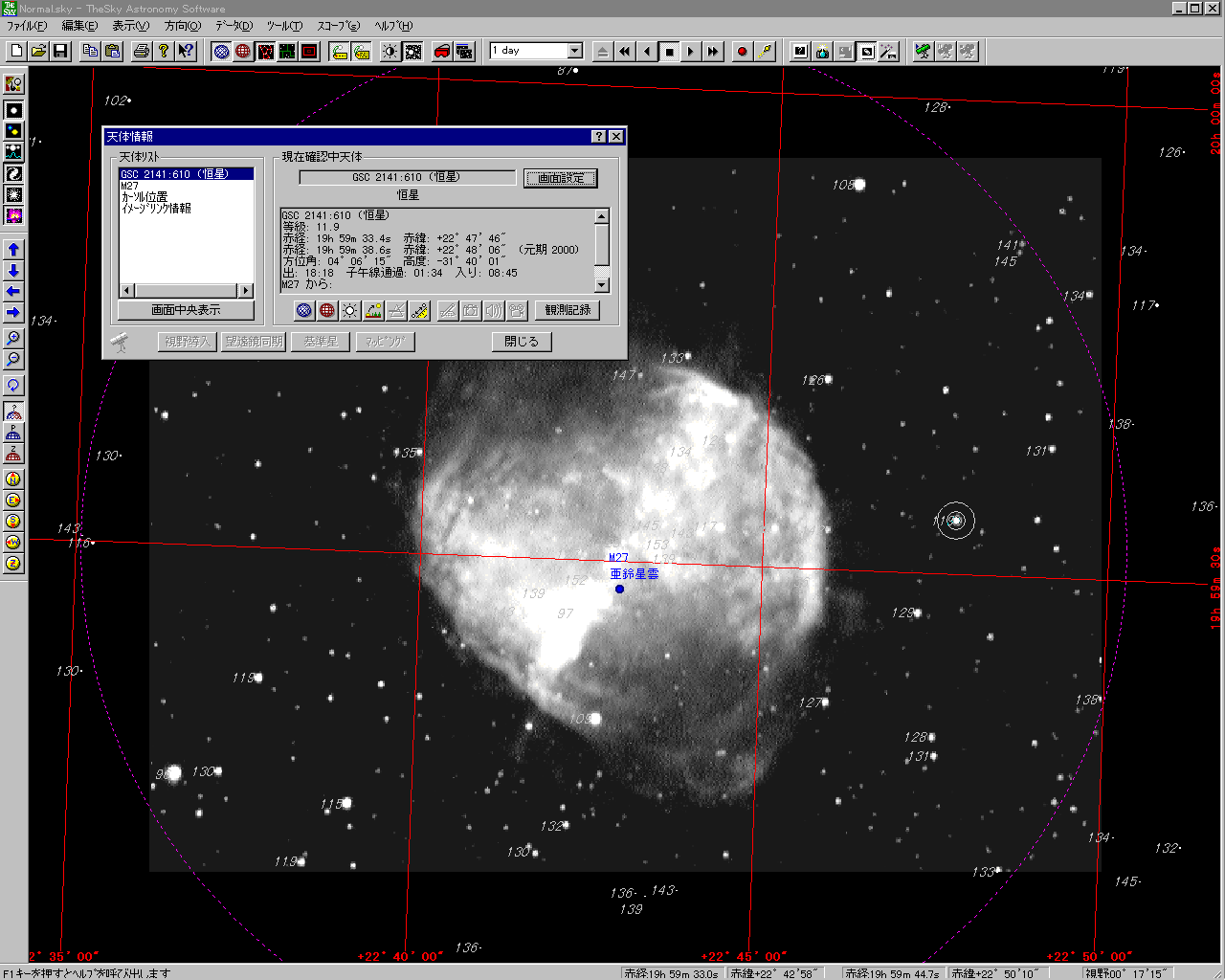Click the fast forward time button

(x=713, y=51)
